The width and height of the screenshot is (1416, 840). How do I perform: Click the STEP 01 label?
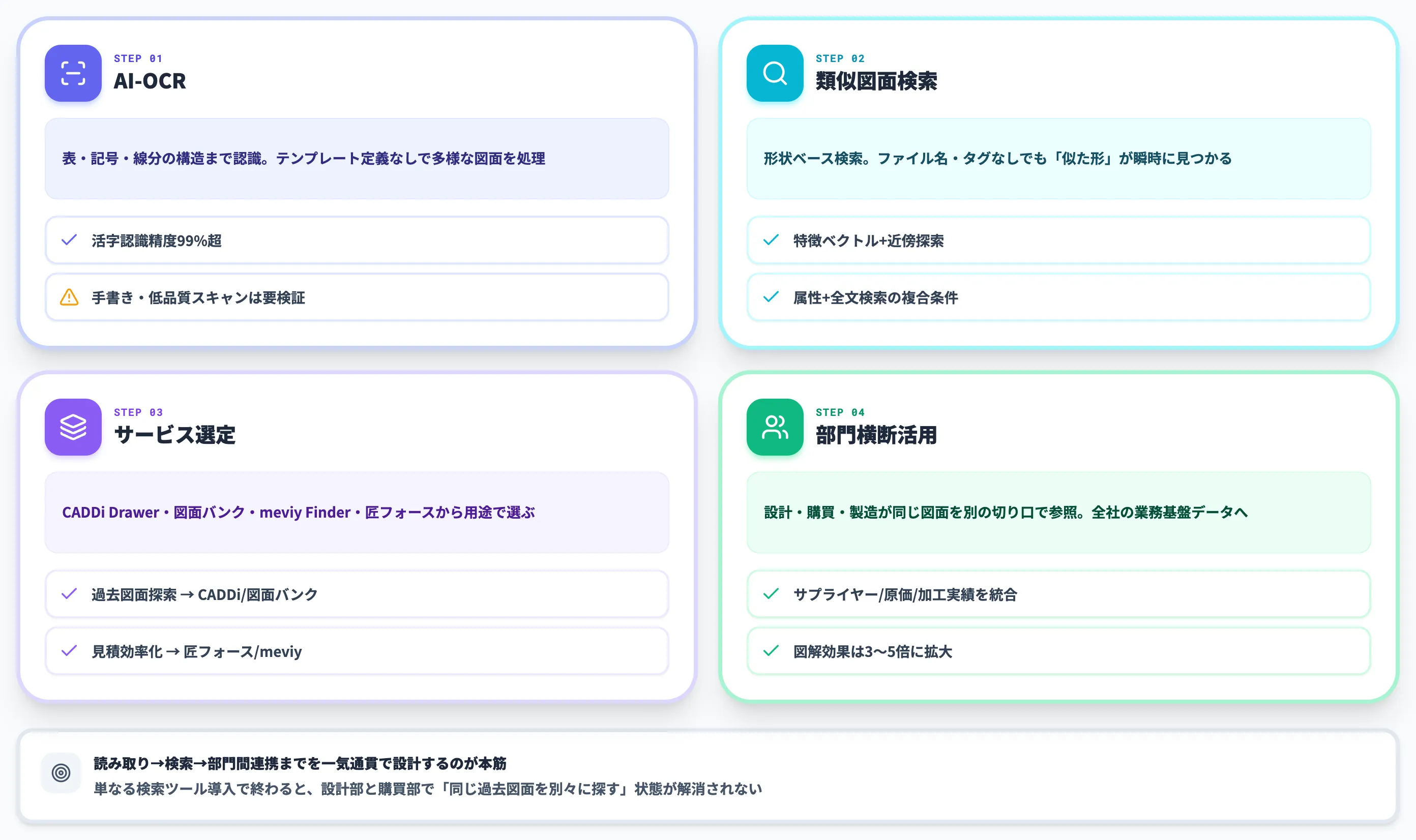click(x=138, y=58)
